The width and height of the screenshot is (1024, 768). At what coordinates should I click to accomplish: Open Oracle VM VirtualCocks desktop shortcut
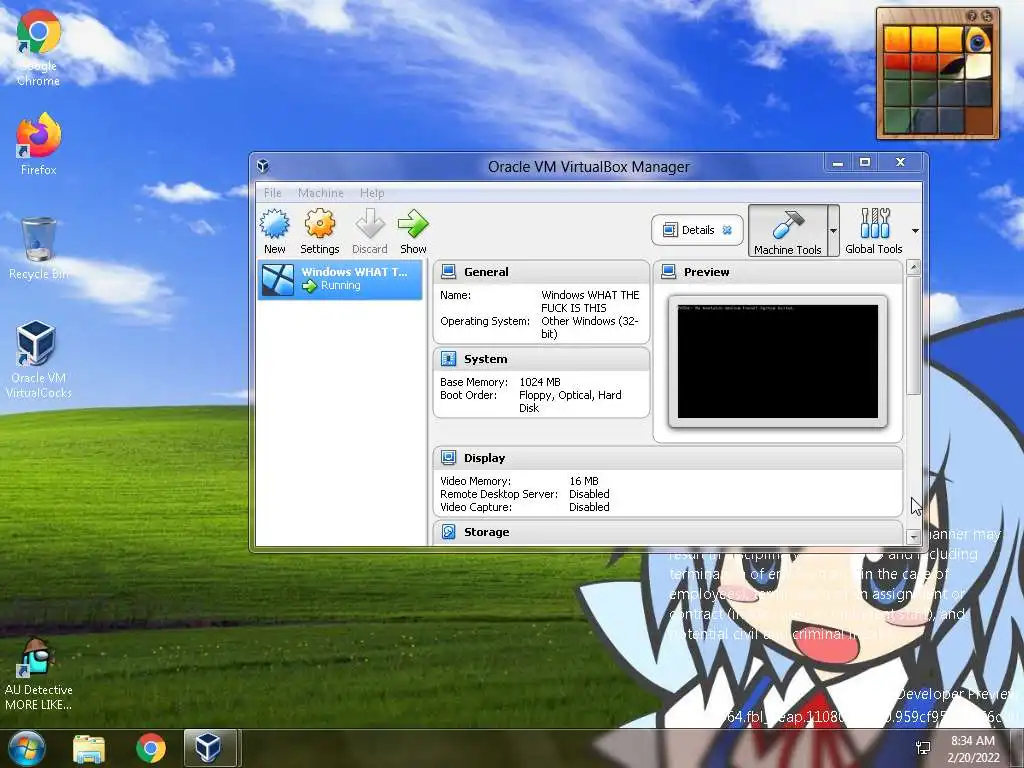38,360
